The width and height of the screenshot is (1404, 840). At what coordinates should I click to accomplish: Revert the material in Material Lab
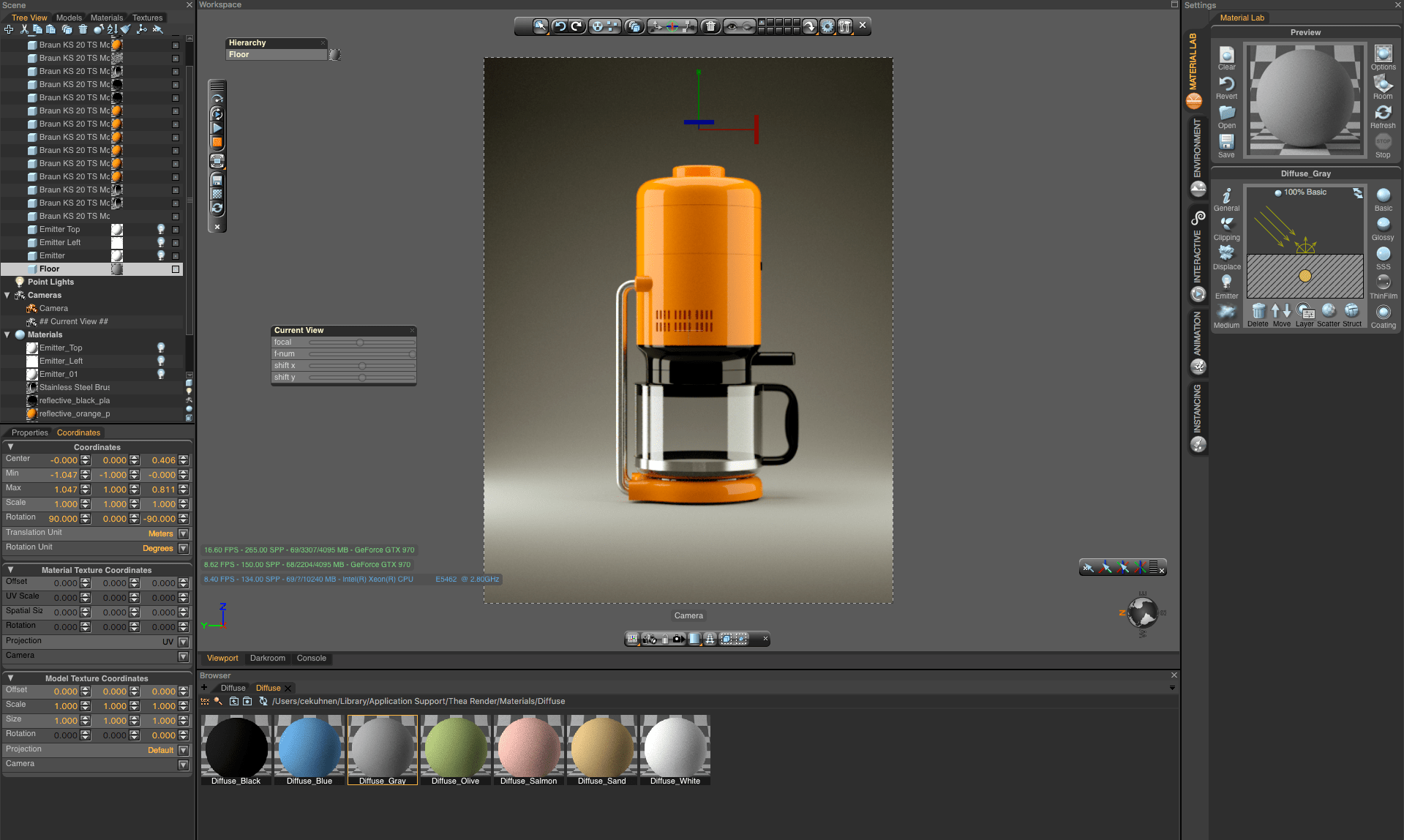[1227, 88]
